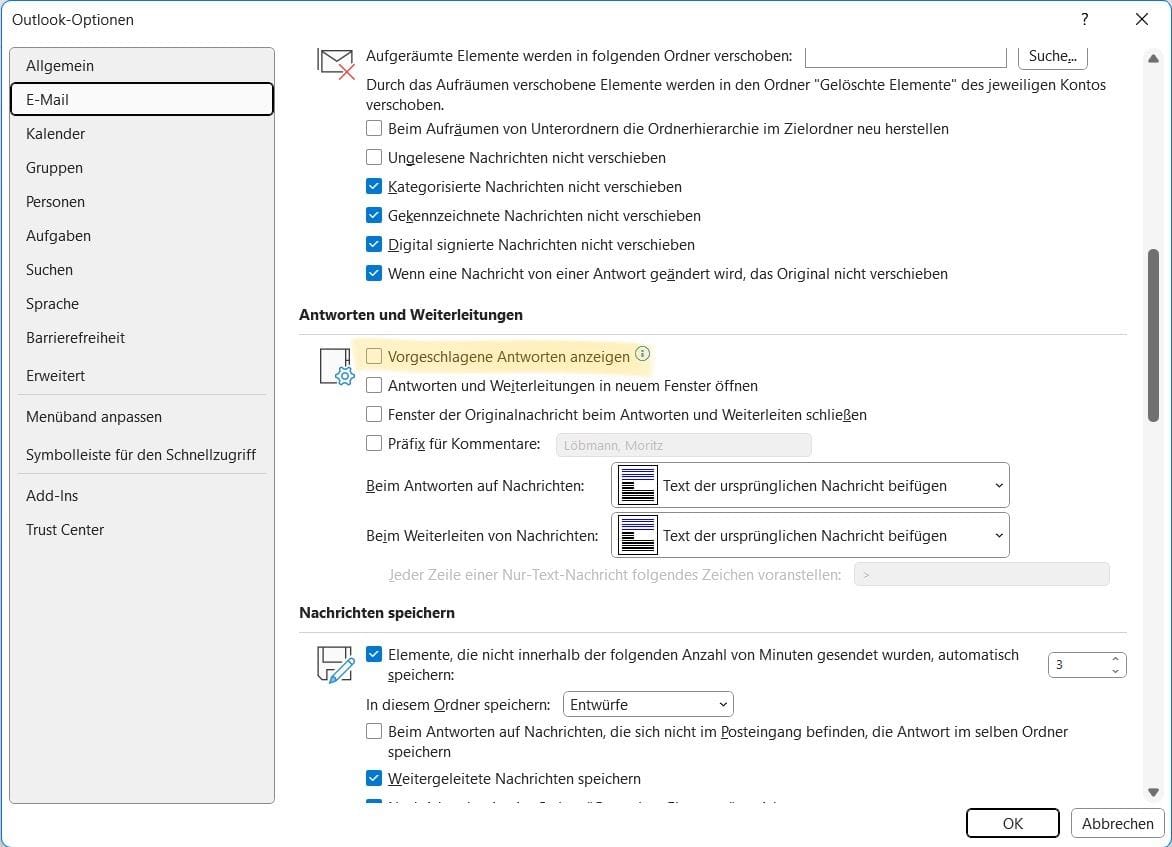1172x847 pixels.
Task: Open Personen options
Action: 142,202
